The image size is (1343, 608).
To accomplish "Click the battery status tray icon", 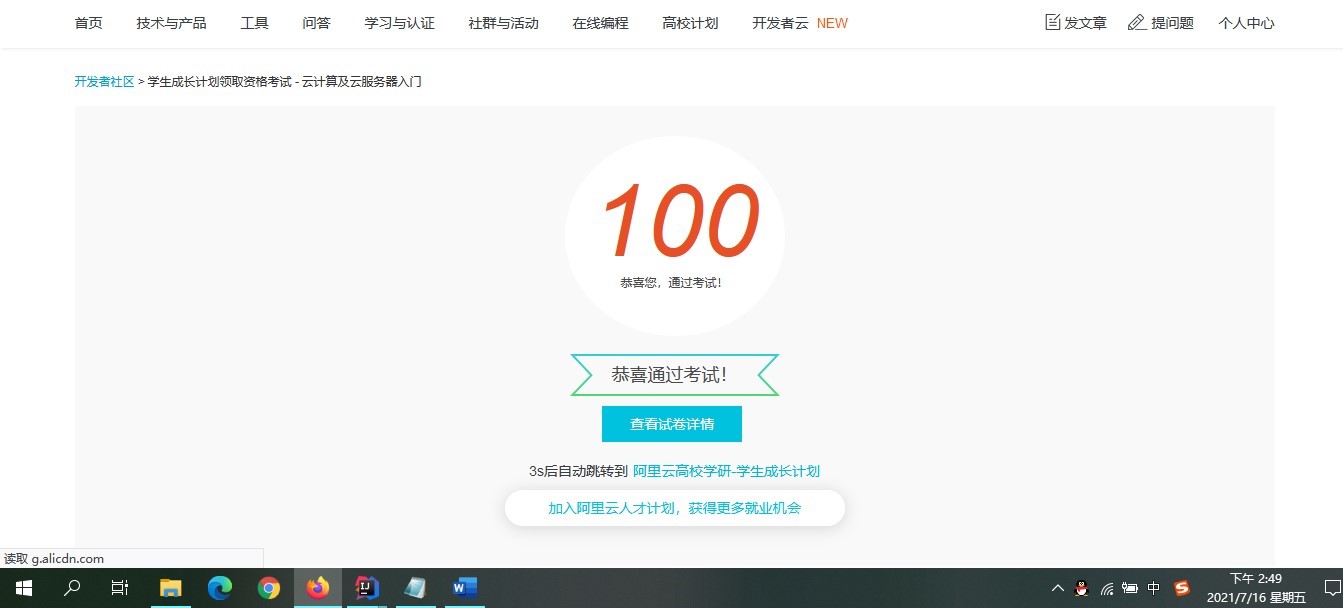I will [x=1130, y=588].
